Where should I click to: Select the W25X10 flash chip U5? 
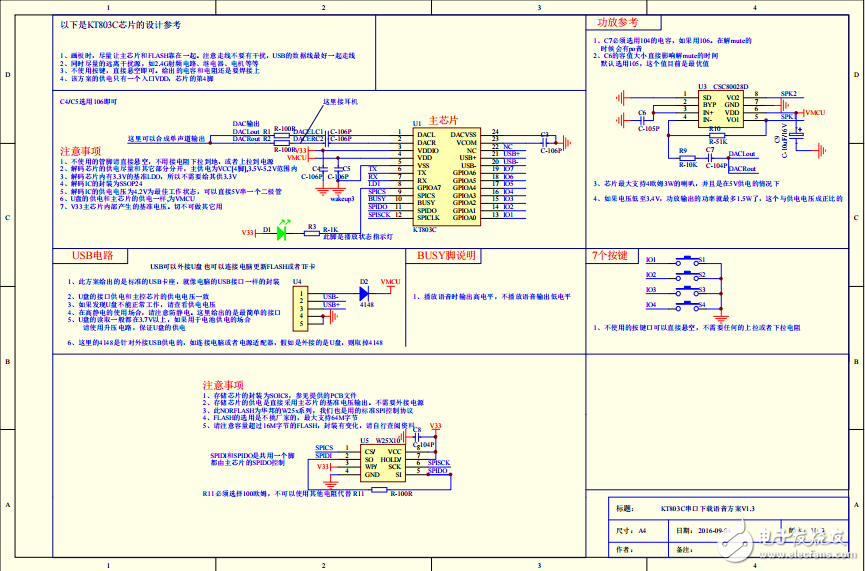(382, 463)
